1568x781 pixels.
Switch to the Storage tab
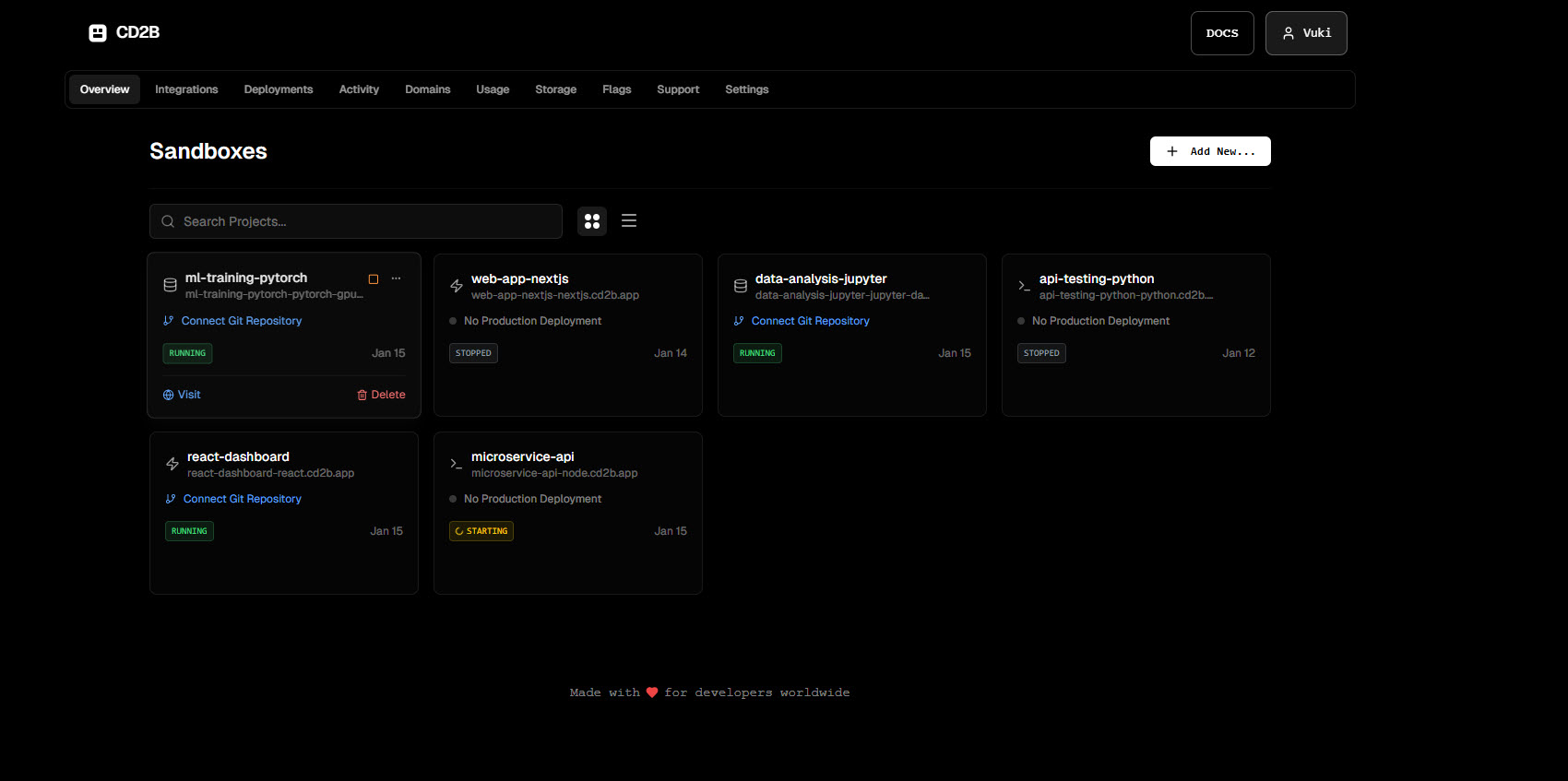(555, 89)
